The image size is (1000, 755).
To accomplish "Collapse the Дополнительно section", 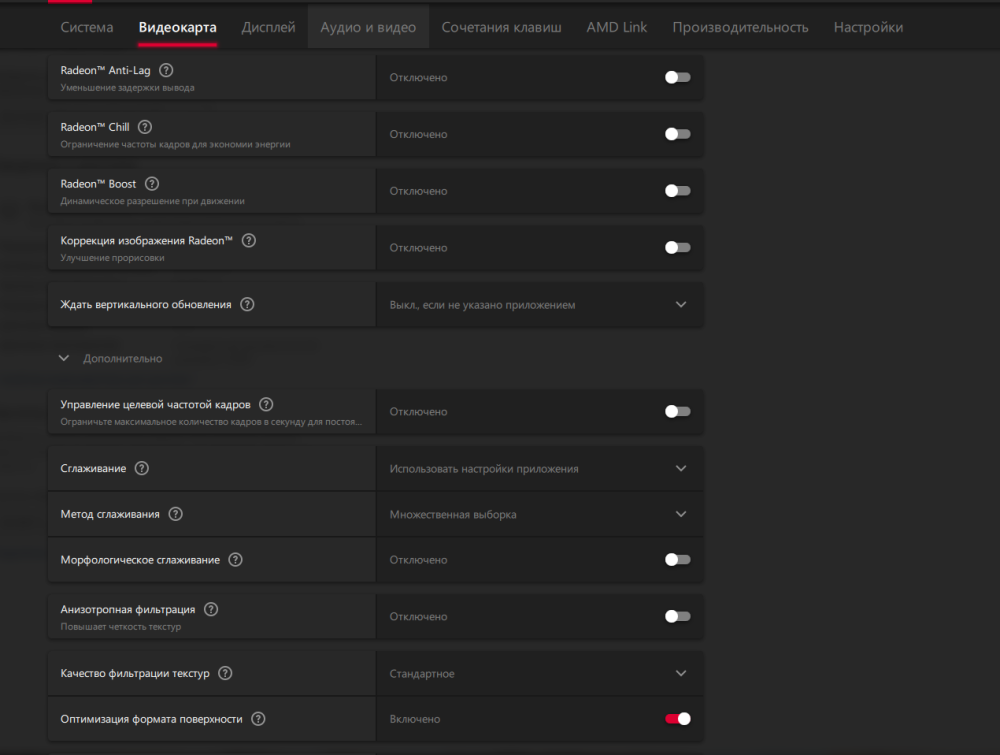I will click(64, 358).
